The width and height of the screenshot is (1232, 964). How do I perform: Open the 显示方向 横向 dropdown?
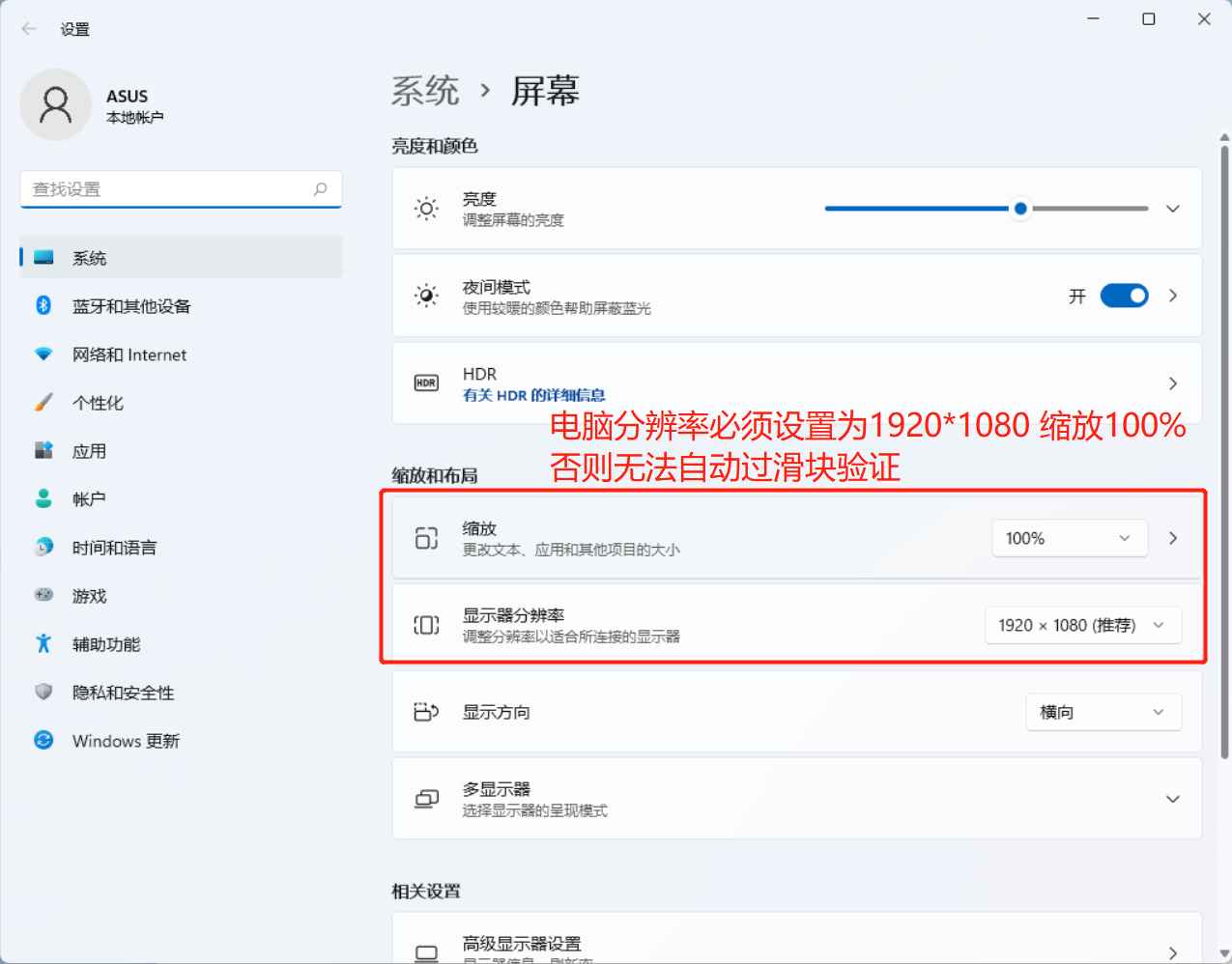click(1103, 712)
